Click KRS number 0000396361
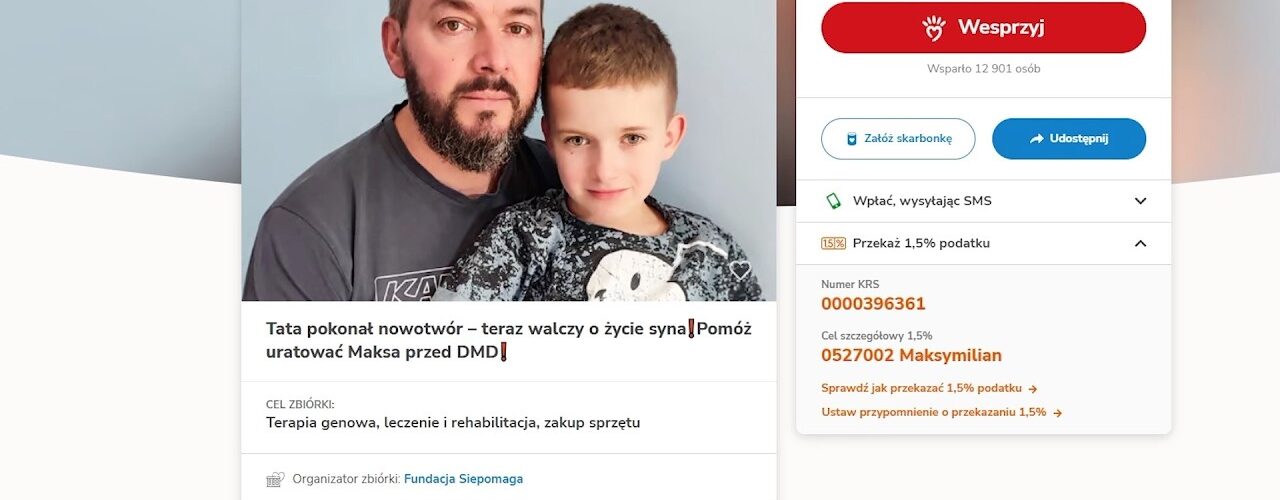This screenshot has width=1280, height=500. point(873,304)
